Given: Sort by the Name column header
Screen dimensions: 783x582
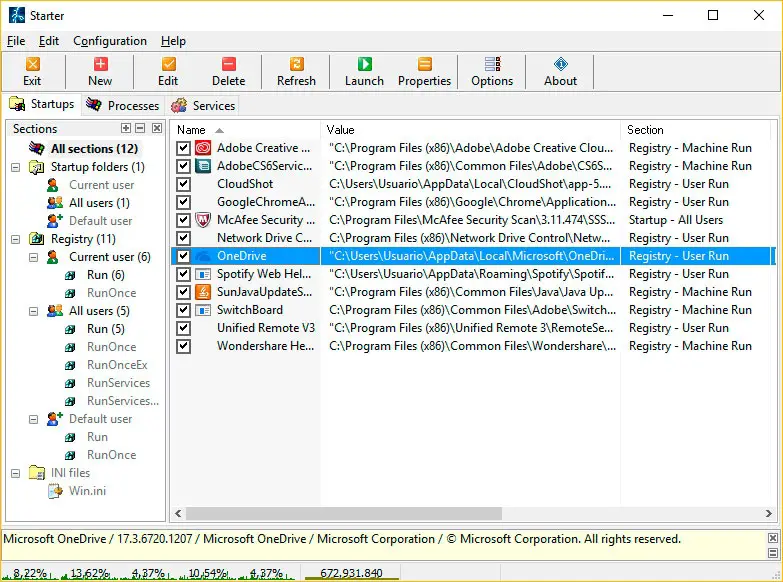Looking at the screenshot, I should (245, 130).
